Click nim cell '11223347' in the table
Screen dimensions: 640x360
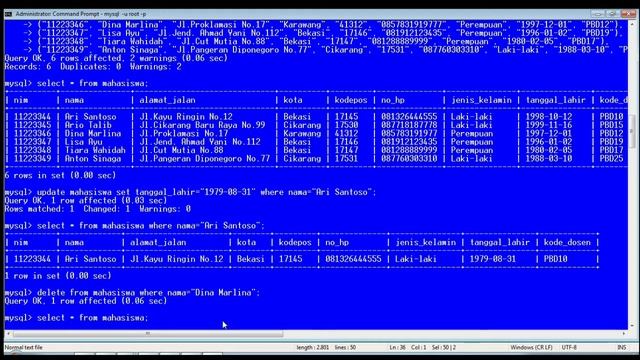[32, 142]
